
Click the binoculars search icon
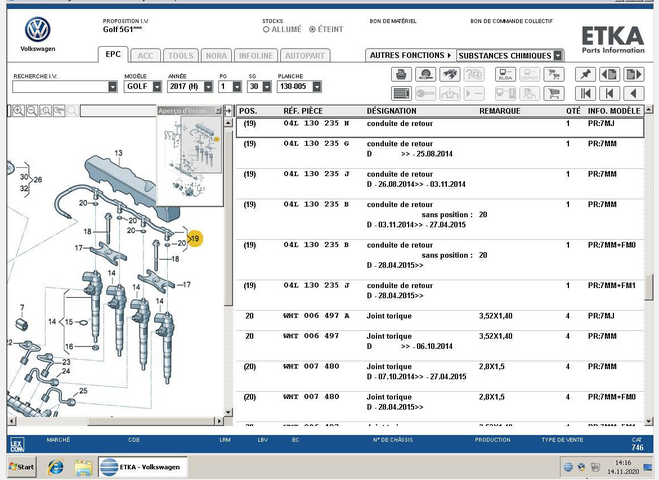click(450, 75)
